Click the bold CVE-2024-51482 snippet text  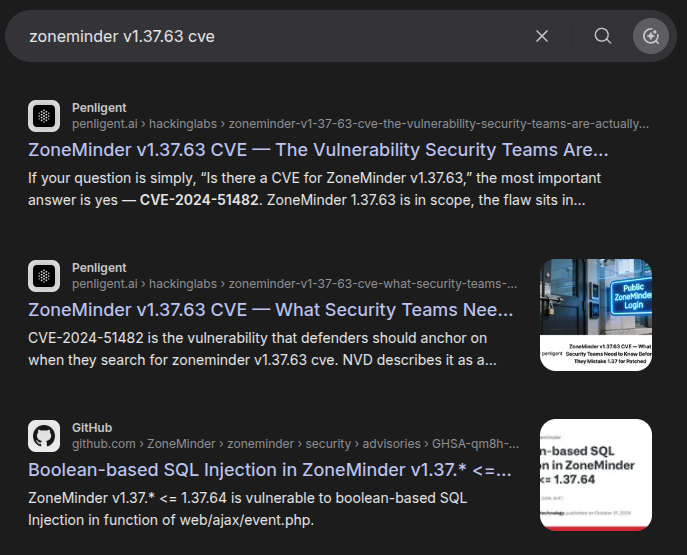[x=199, y=200]
